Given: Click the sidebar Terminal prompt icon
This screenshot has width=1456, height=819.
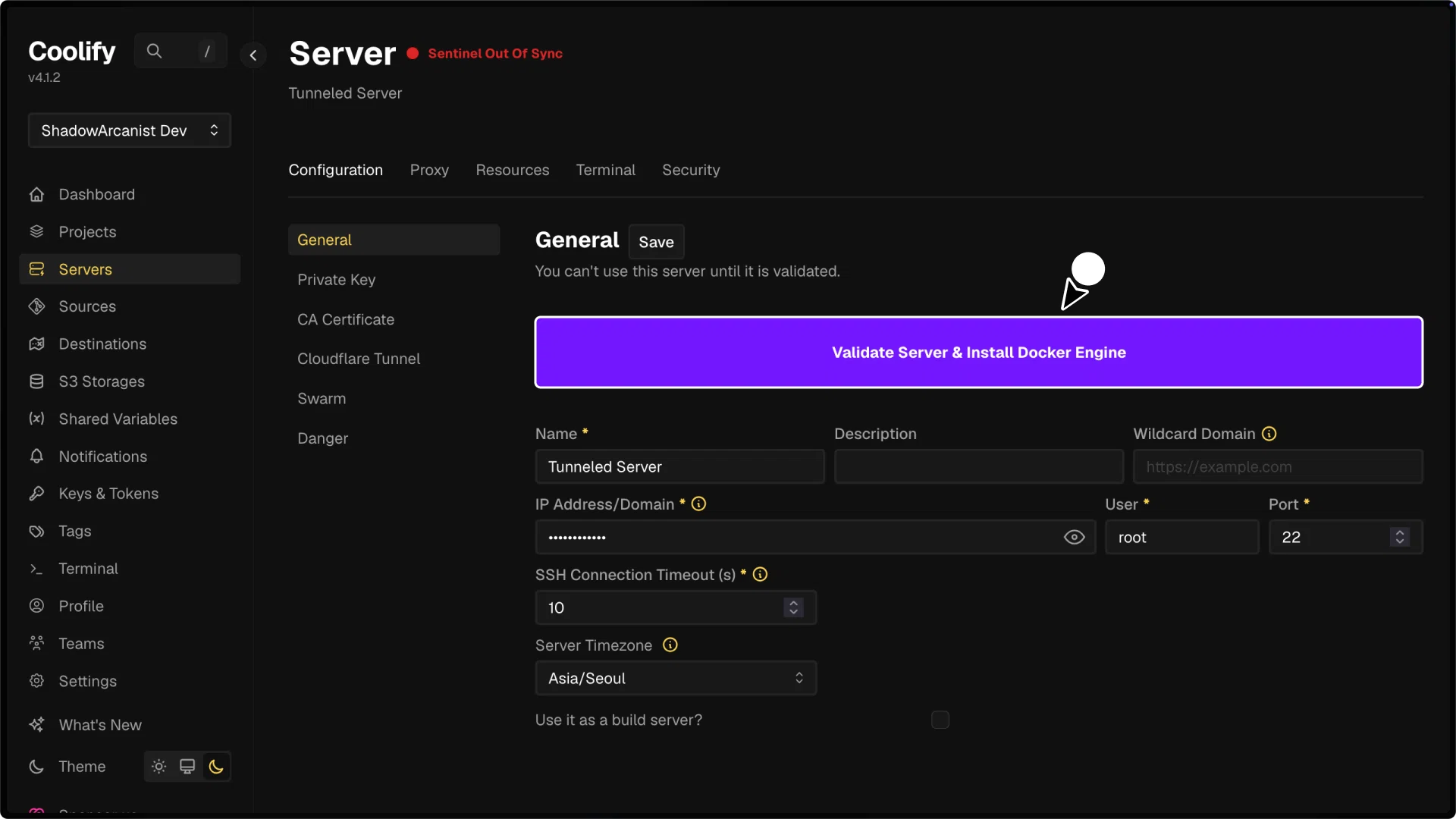Looking at the screenshot, I should coord(36,569).
